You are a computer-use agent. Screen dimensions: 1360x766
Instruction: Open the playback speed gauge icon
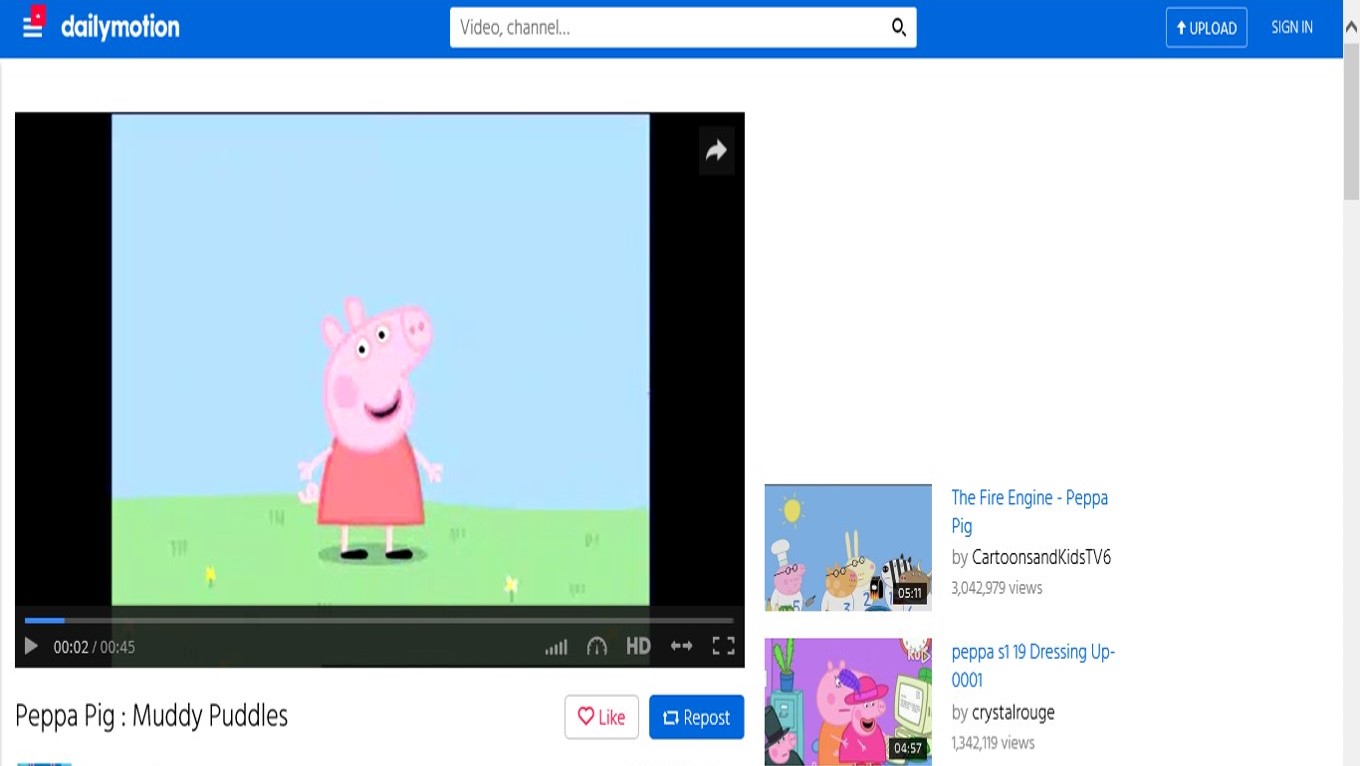597,647
